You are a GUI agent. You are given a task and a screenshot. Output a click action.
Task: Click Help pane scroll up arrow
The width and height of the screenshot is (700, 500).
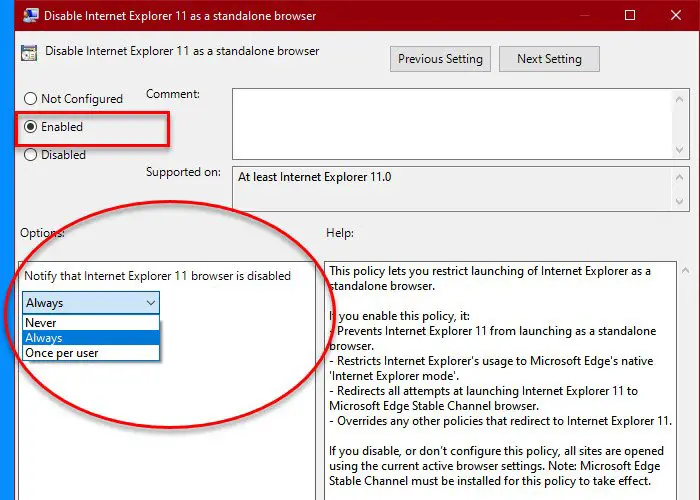[685, 271]
